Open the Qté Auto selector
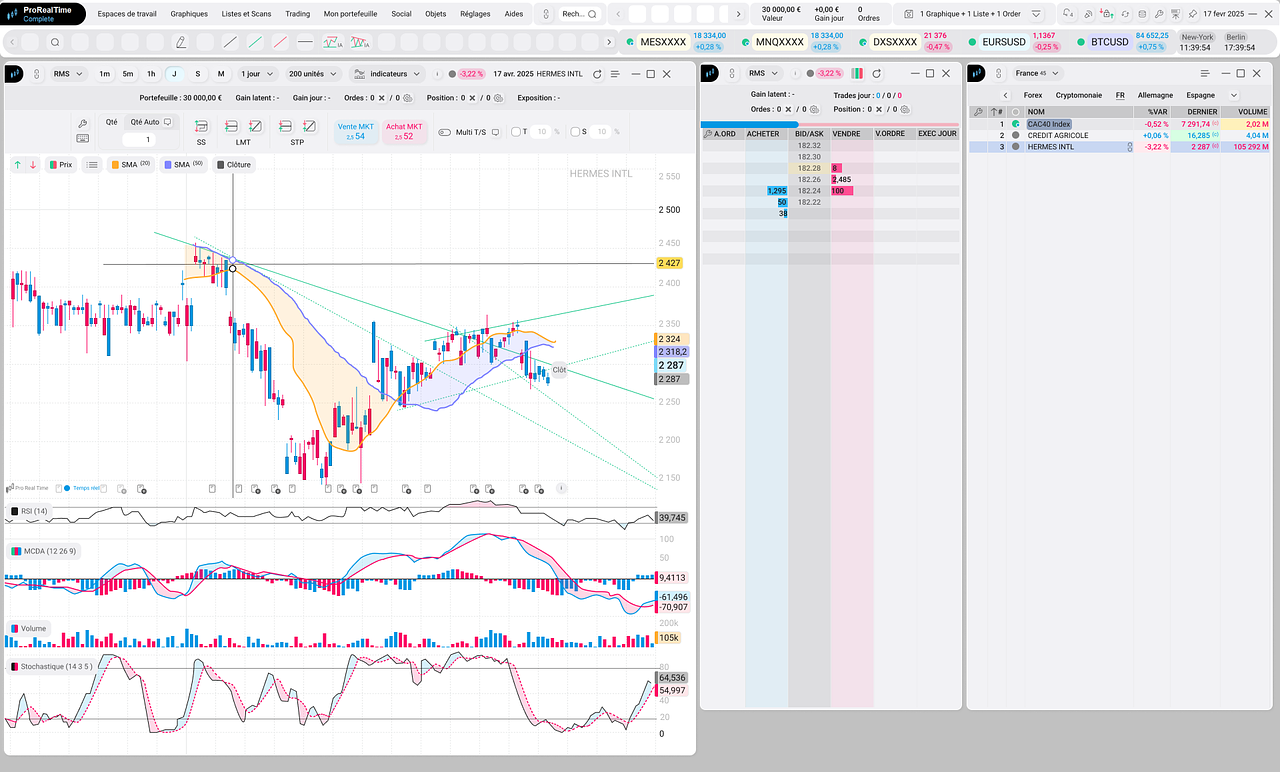1280x772 pixels. 152,122
